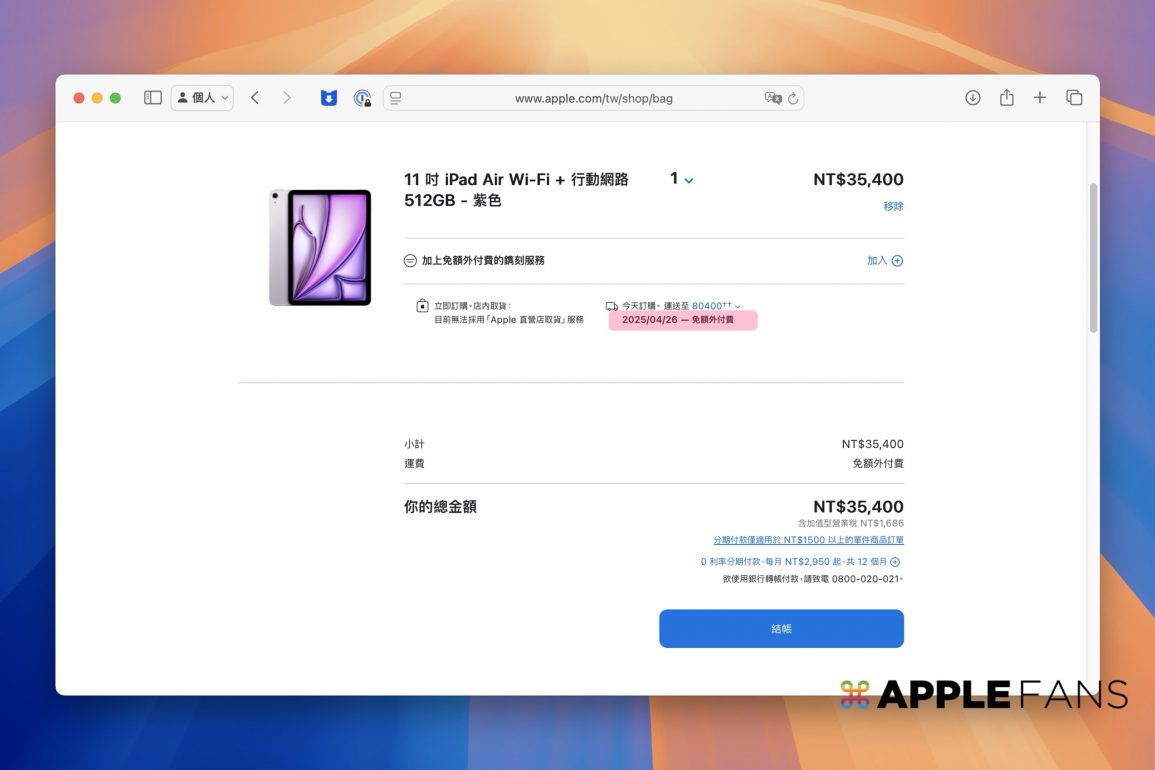This screenshot has width=1155, height=770.
Task: Click 加入 to add engraving service
Action: coord(884,261)
